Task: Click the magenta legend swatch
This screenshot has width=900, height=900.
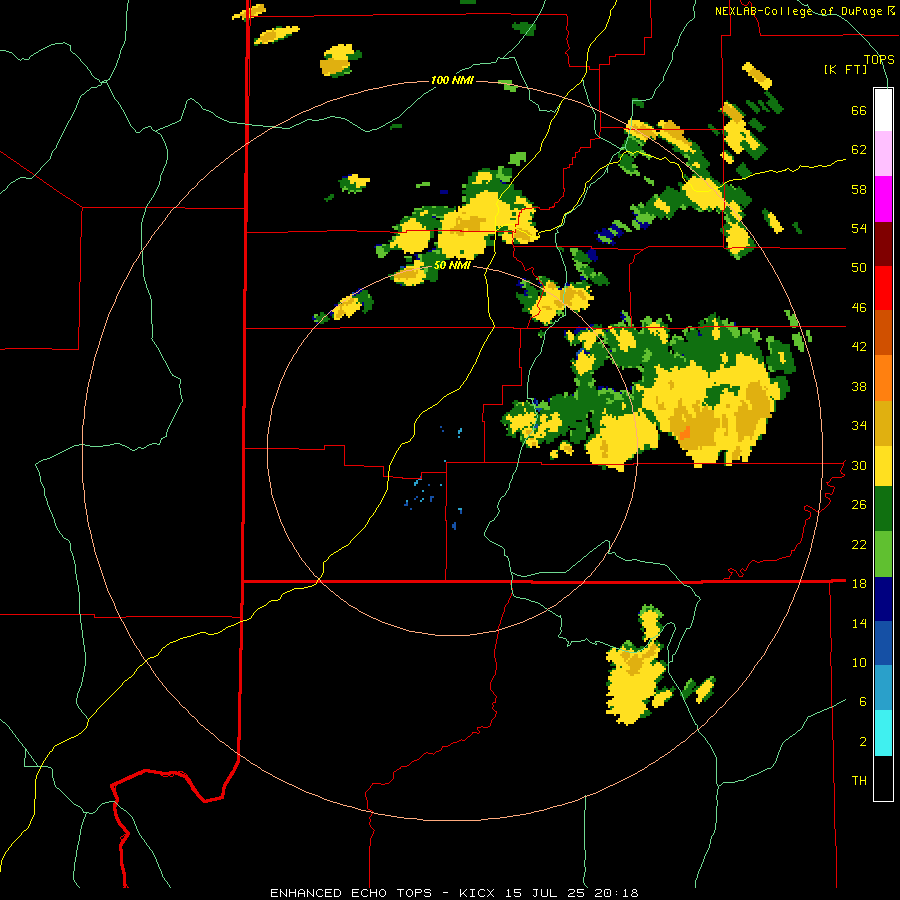Action: [883, 199]
